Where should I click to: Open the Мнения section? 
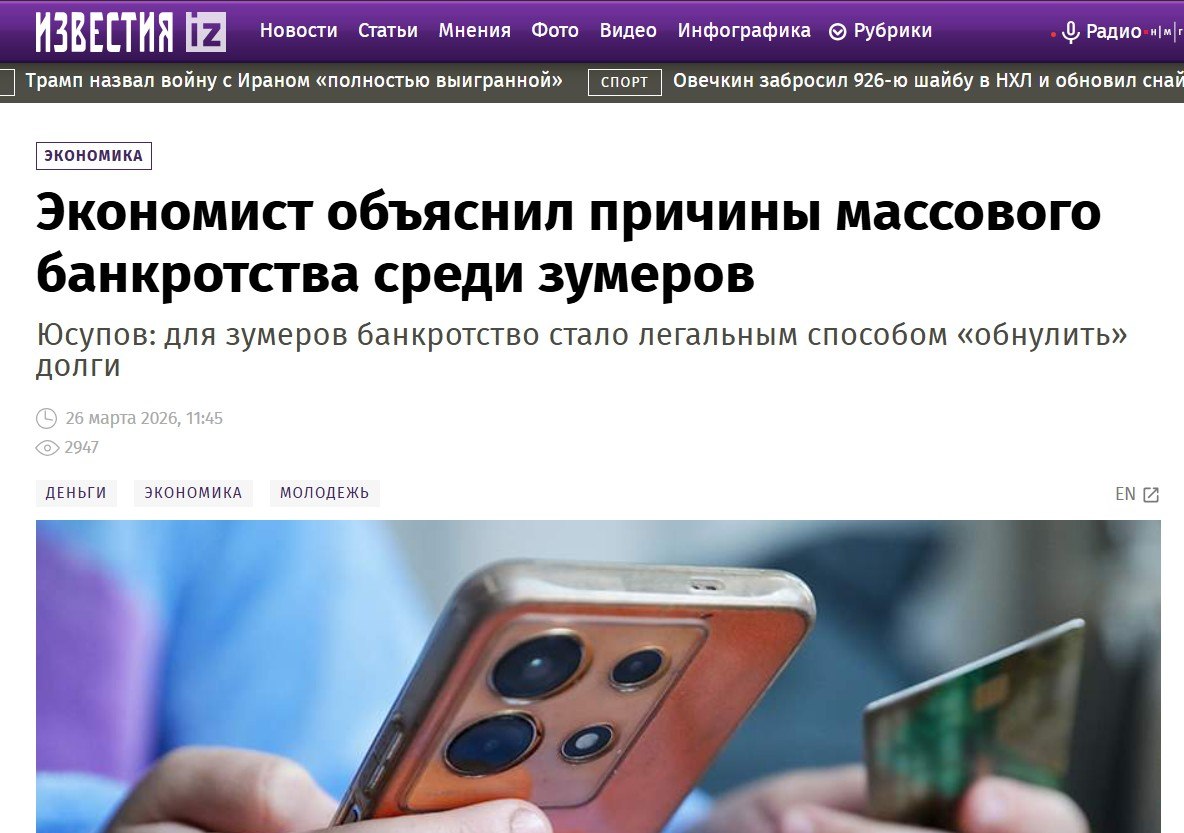pos(474,31)
